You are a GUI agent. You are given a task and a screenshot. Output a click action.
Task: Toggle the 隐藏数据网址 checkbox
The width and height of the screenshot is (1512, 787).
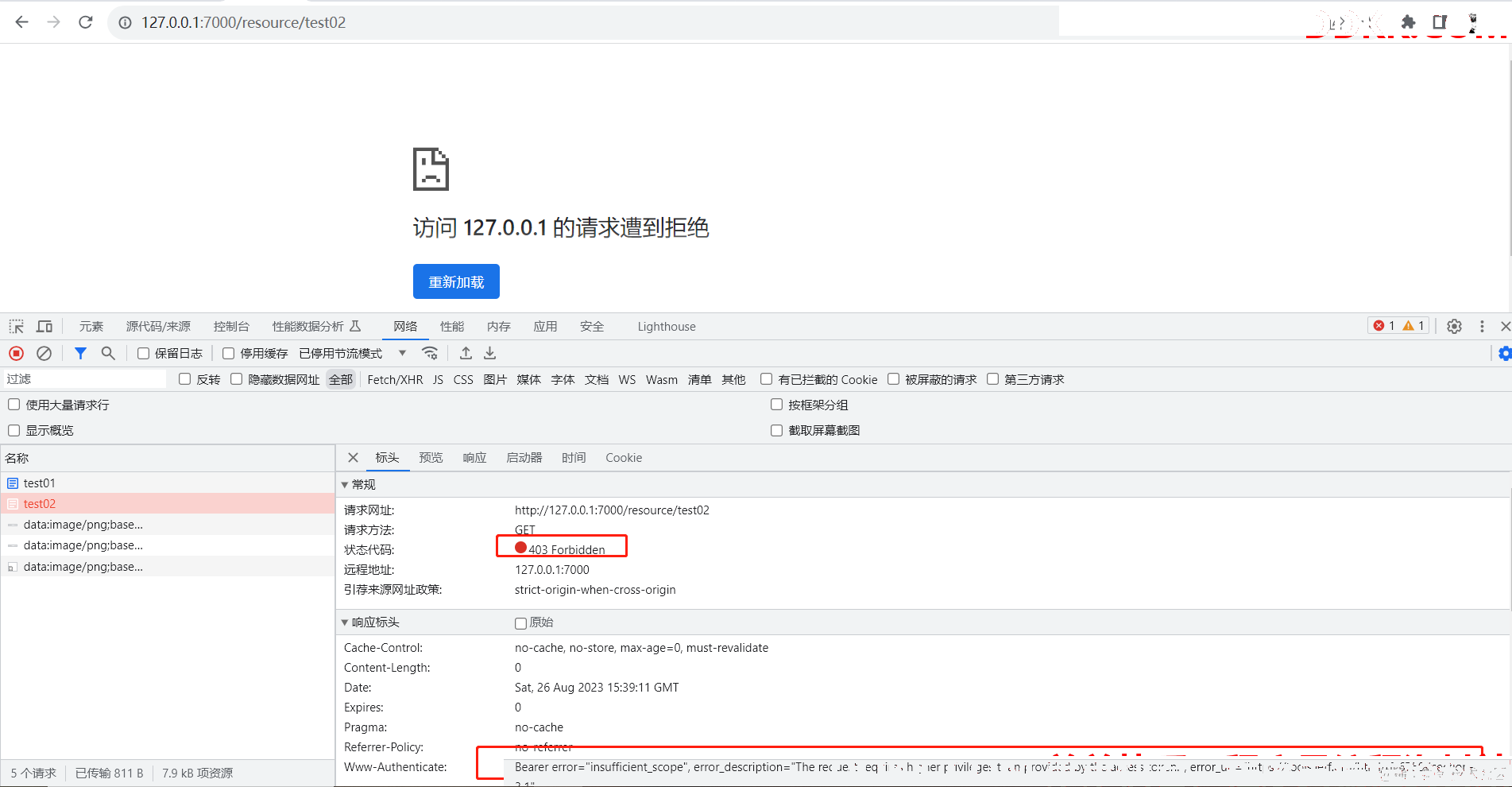237,379
